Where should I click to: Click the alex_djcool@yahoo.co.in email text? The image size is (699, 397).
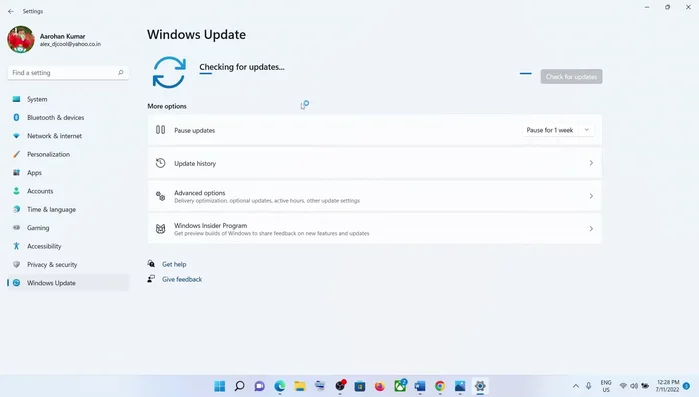coord(70,44)
